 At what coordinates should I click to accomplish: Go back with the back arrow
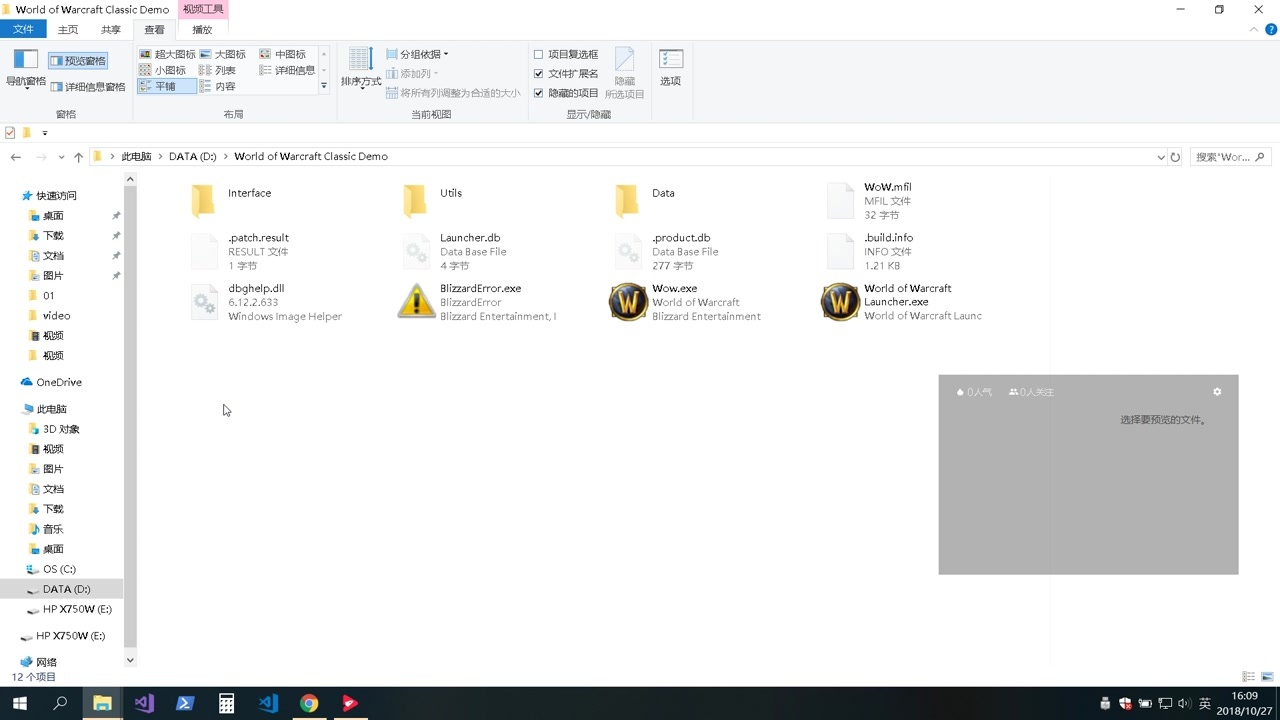click(16, 157)
